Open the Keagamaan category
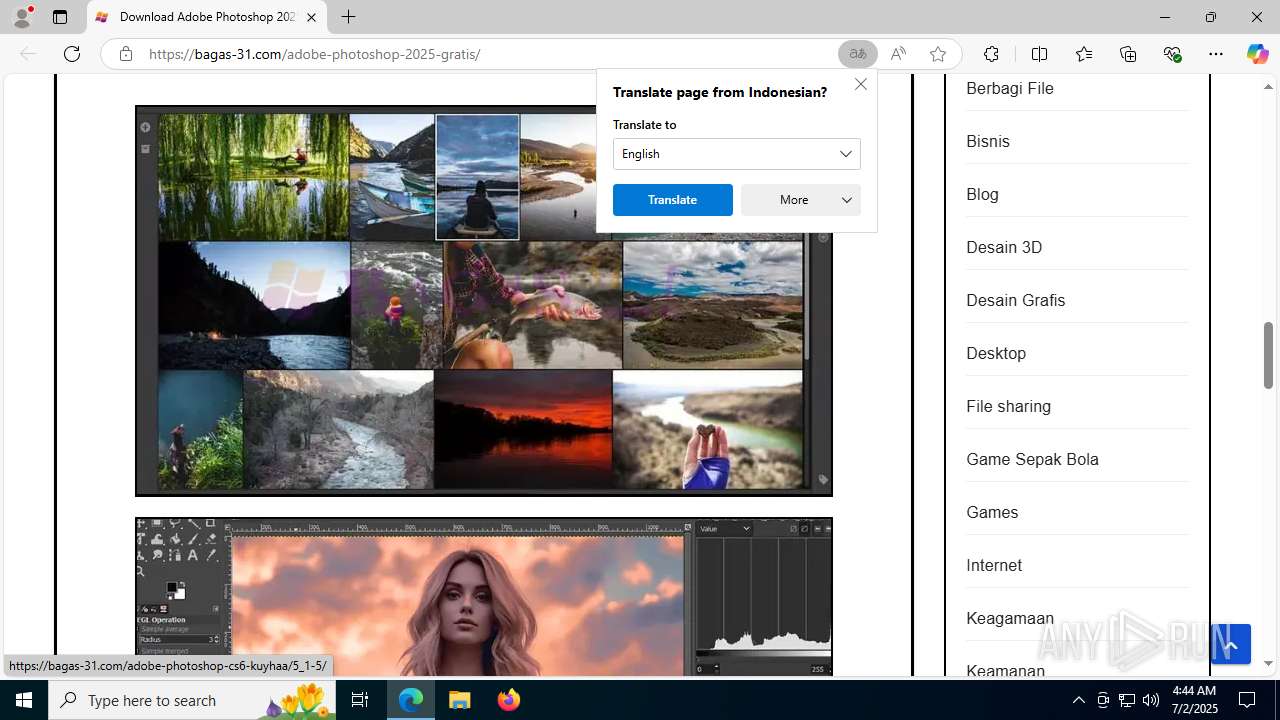 point(1010,618)
